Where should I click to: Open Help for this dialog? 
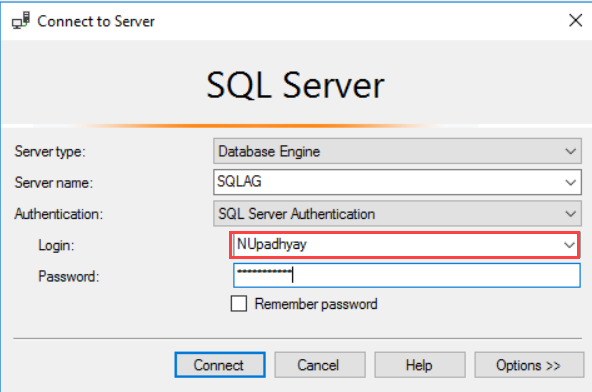(x=419, y=365)
